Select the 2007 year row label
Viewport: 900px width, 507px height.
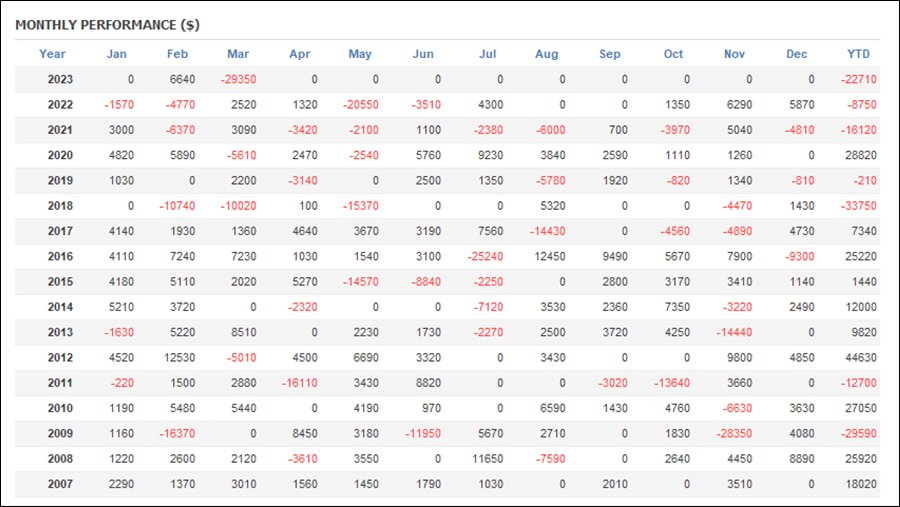[x=60, y=483]
